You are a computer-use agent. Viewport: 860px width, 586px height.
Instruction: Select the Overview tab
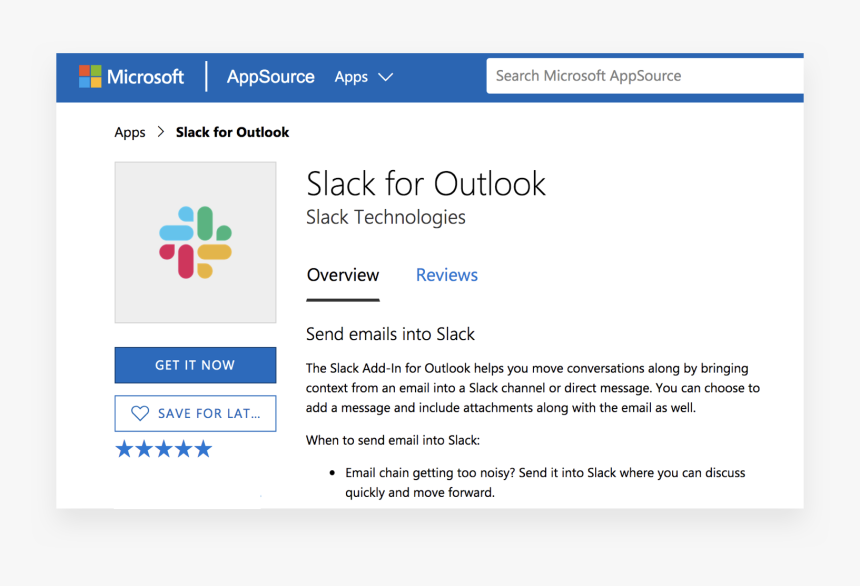(x=343, y=275)
